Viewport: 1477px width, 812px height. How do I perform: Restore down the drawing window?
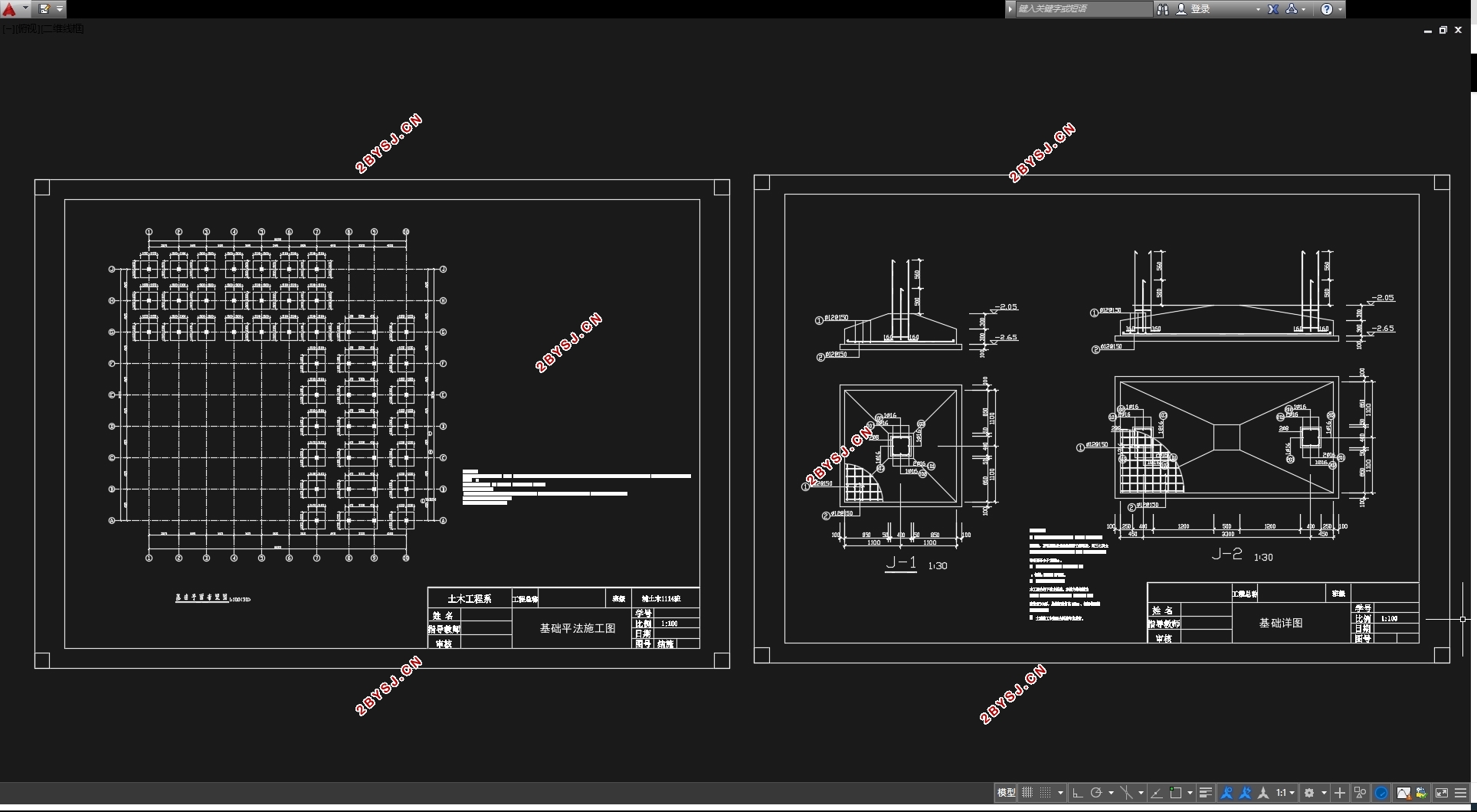click(x=1443, y=30)
